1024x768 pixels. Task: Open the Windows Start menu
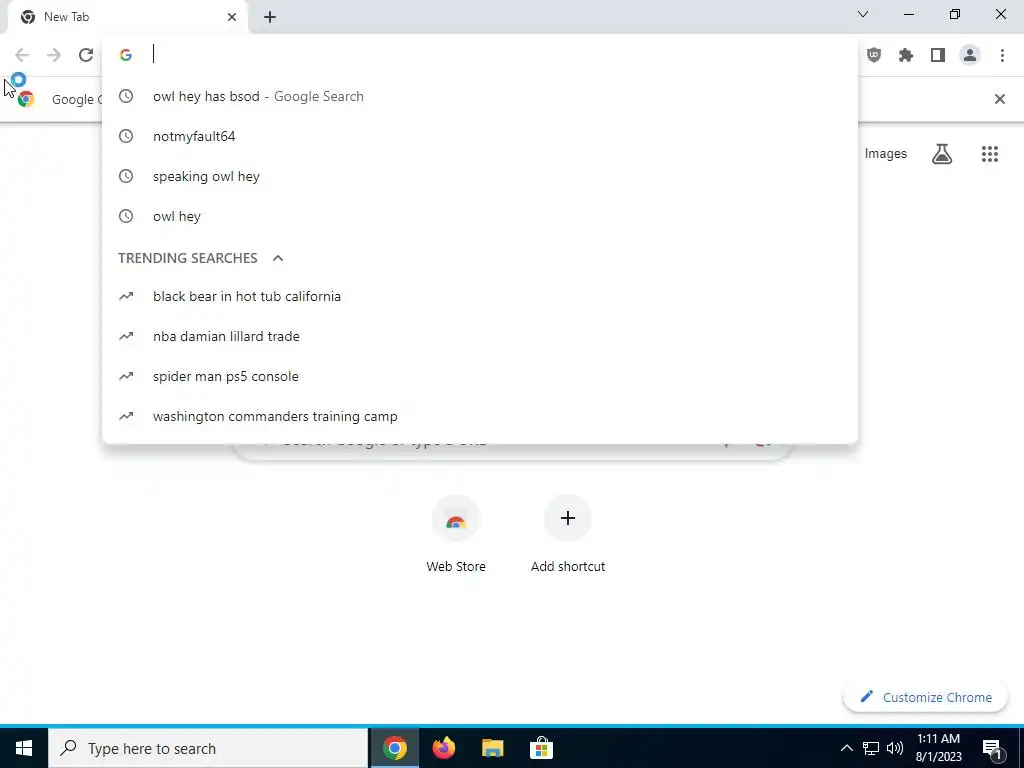pyautogui.click(x=24, y=748)
